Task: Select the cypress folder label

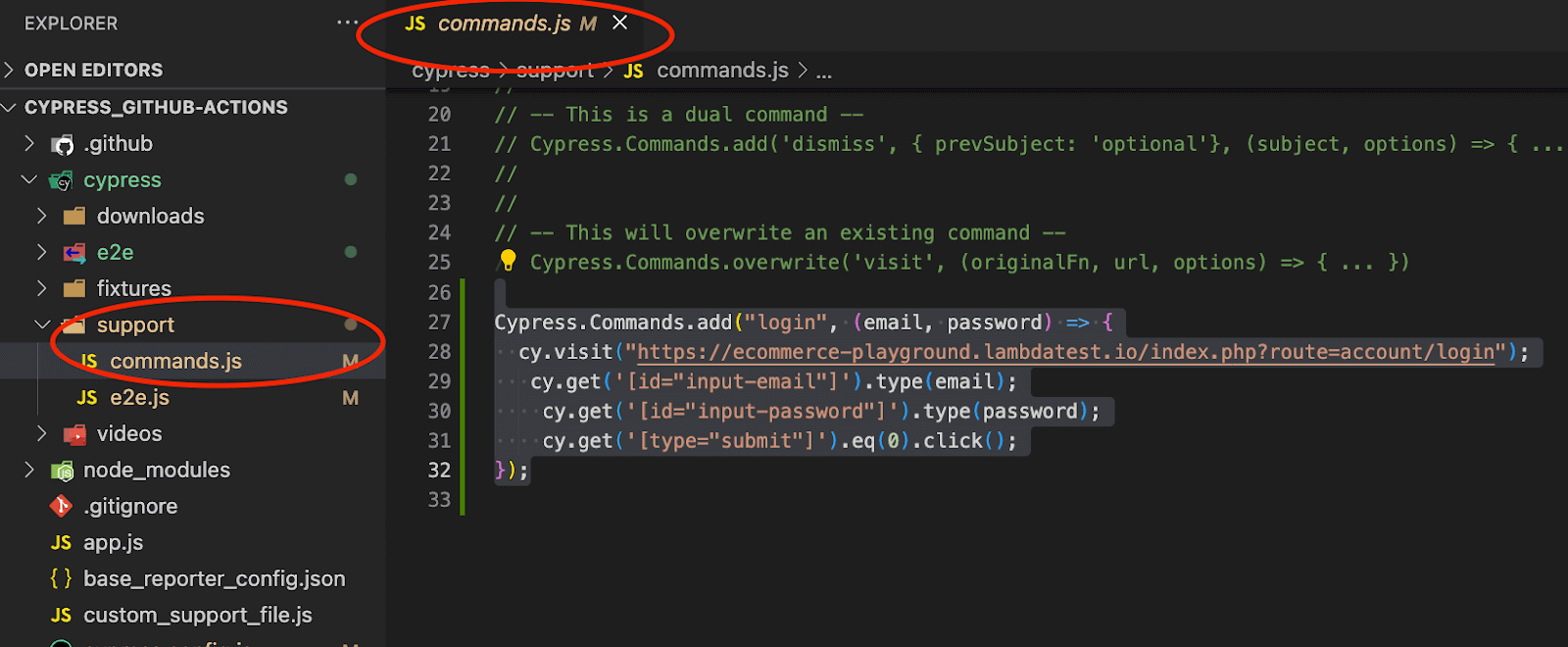Action: (122, 179)
